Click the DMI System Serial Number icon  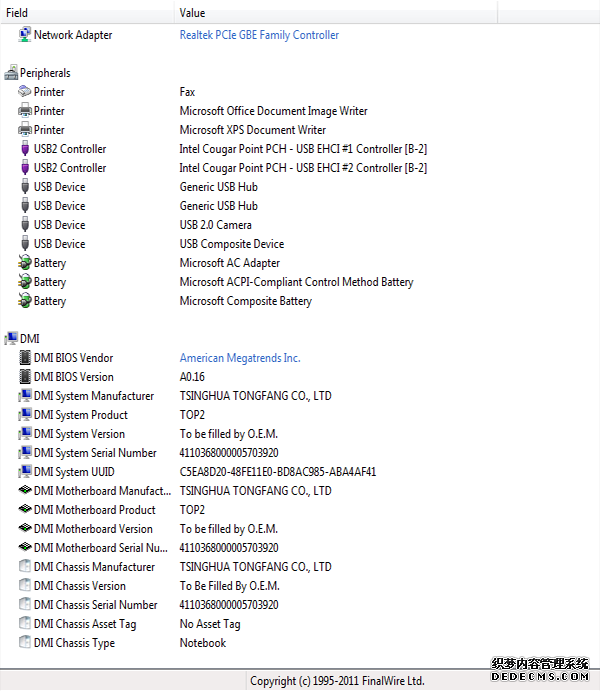(25, 453)
